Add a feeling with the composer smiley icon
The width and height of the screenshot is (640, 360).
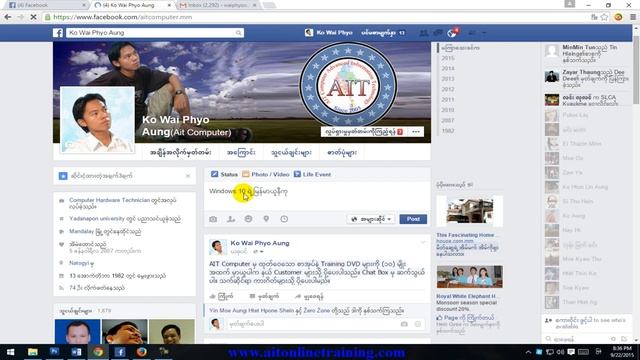click(x=248, y=219)
